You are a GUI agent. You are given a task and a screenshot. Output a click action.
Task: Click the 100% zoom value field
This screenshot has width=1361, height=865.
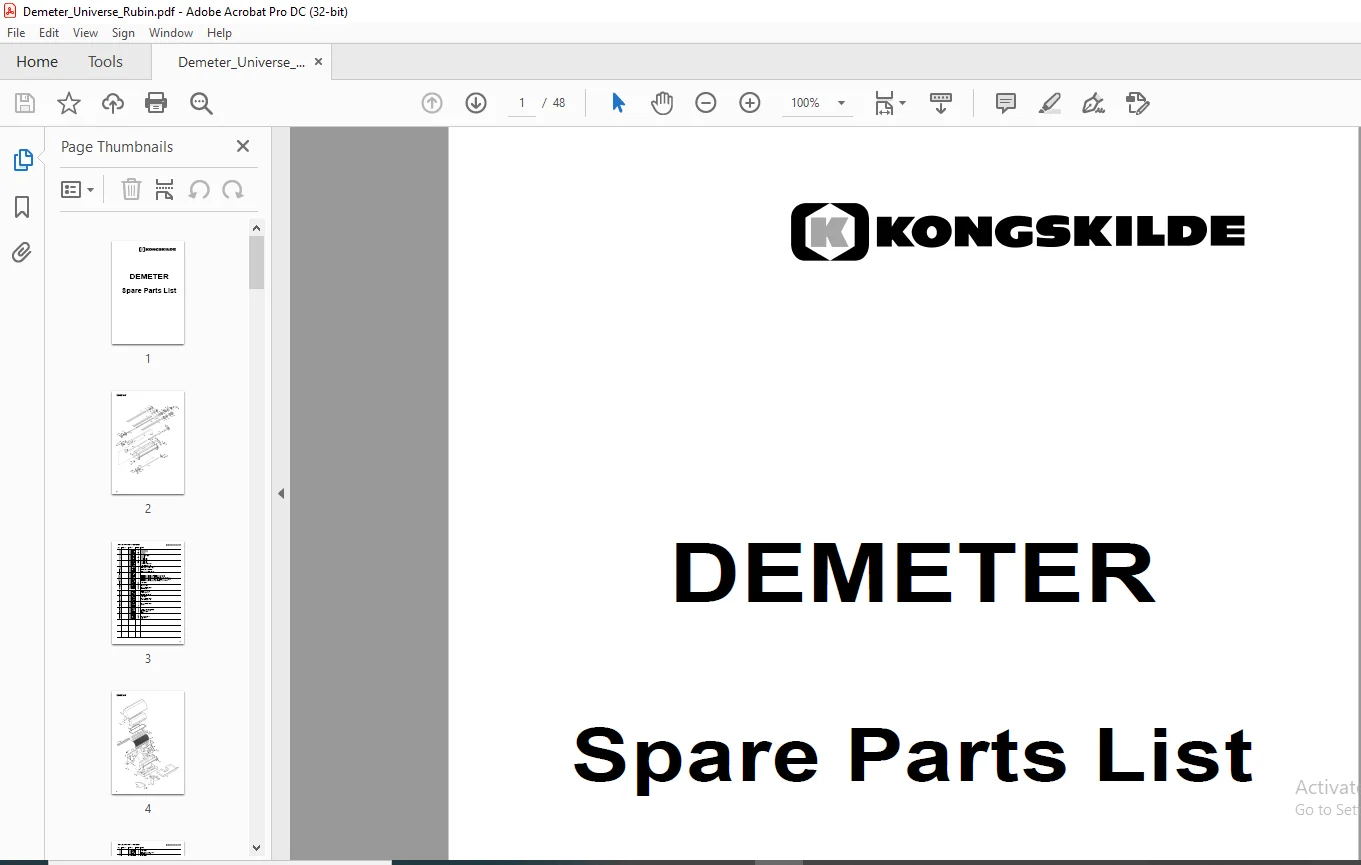(x=805, y=103)
